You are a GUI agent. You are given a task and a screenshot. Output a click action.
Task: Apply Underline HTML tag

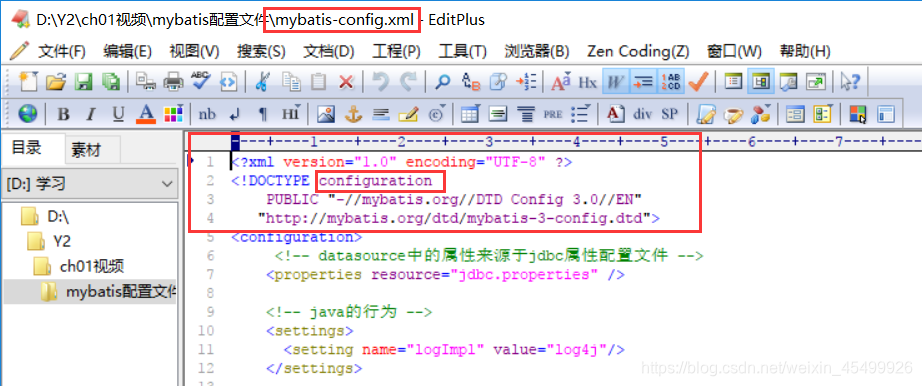[x=118, y=114]
